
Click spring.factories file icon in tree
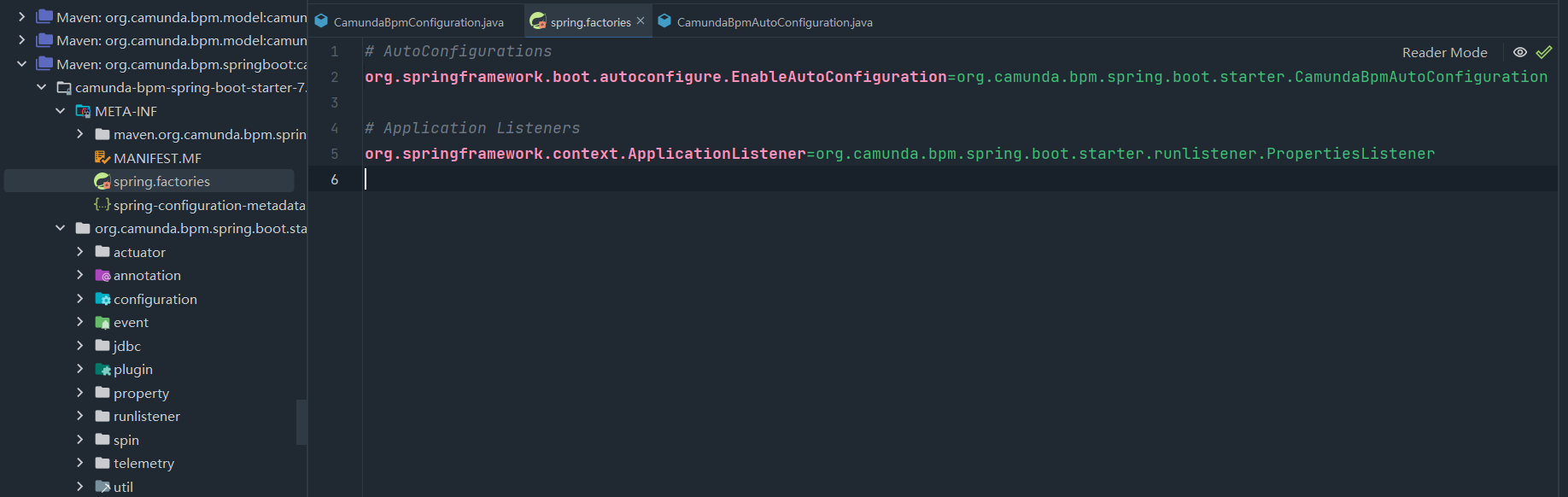[x=102, y=181]
